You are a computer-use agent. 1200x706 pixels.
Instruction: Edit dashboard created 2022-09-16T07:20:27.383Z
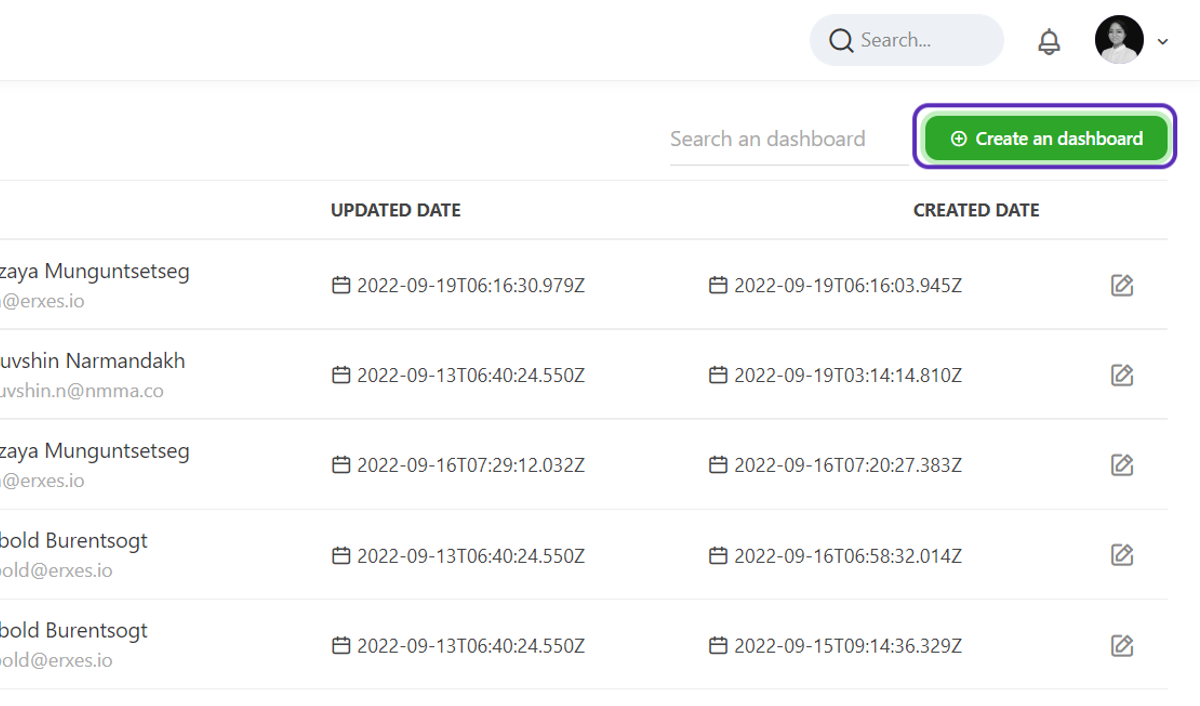[x=1122, y=465]
